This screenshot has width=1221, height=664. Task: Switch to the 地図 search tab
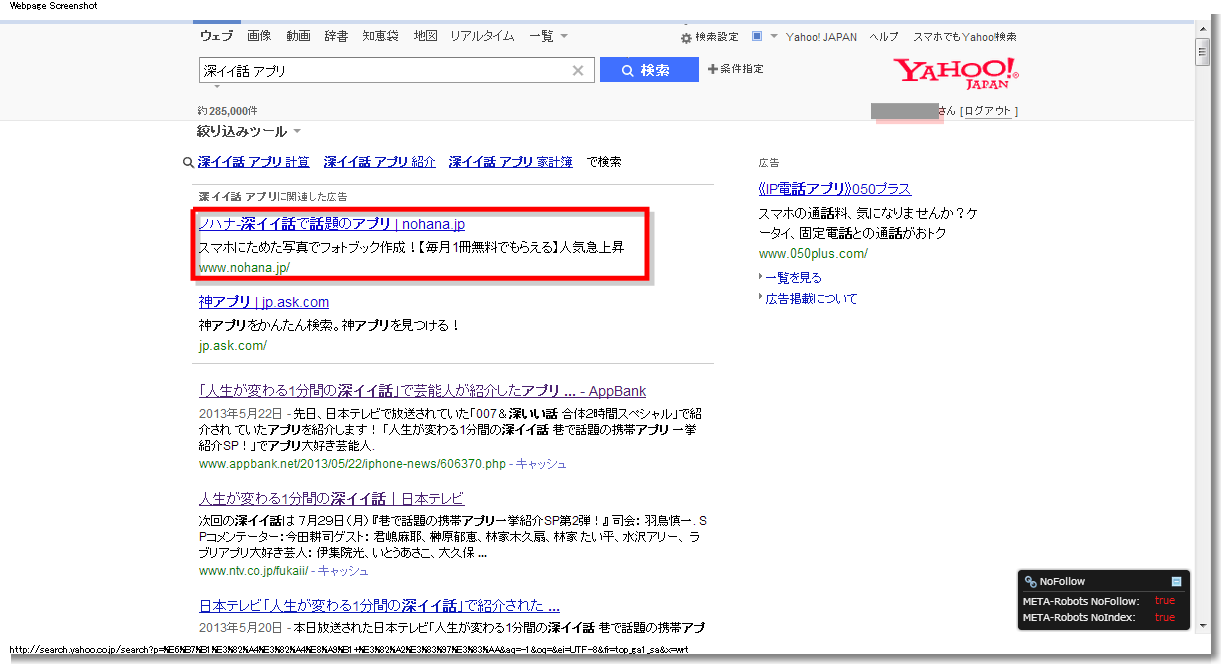coord(425,36)
